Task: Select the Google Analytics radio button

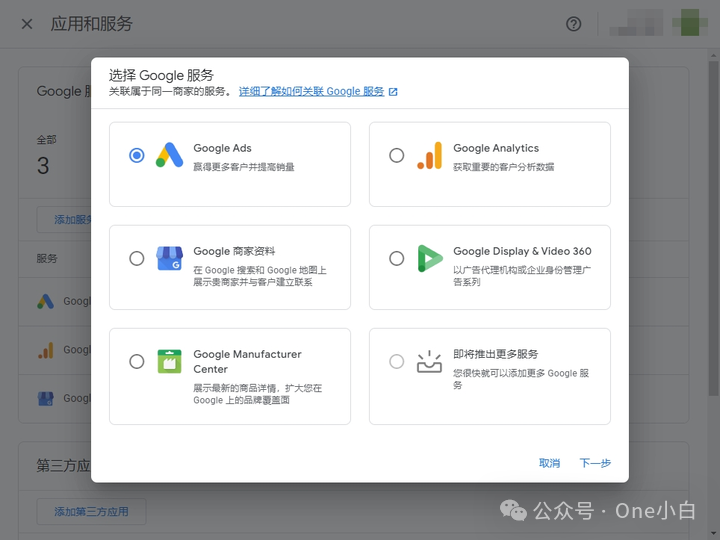Action: pyautogui.click(x=396, y=155)
